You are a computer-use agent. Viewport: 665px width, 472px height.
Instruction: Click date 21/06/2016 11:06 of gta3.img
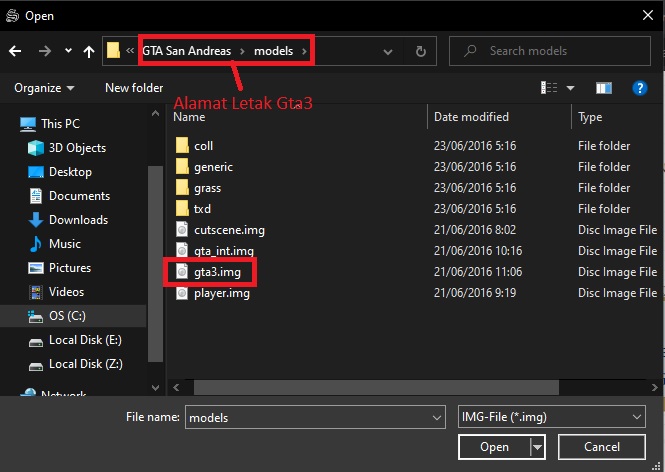click(478, 272)
